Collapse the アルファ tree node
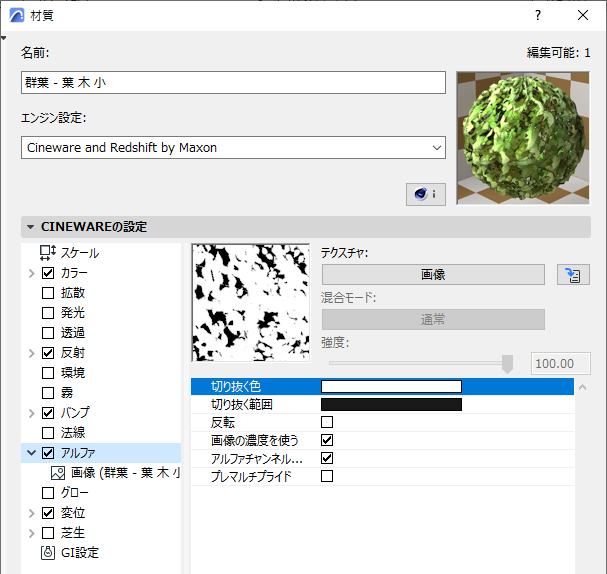 click(x=31, y=452)
